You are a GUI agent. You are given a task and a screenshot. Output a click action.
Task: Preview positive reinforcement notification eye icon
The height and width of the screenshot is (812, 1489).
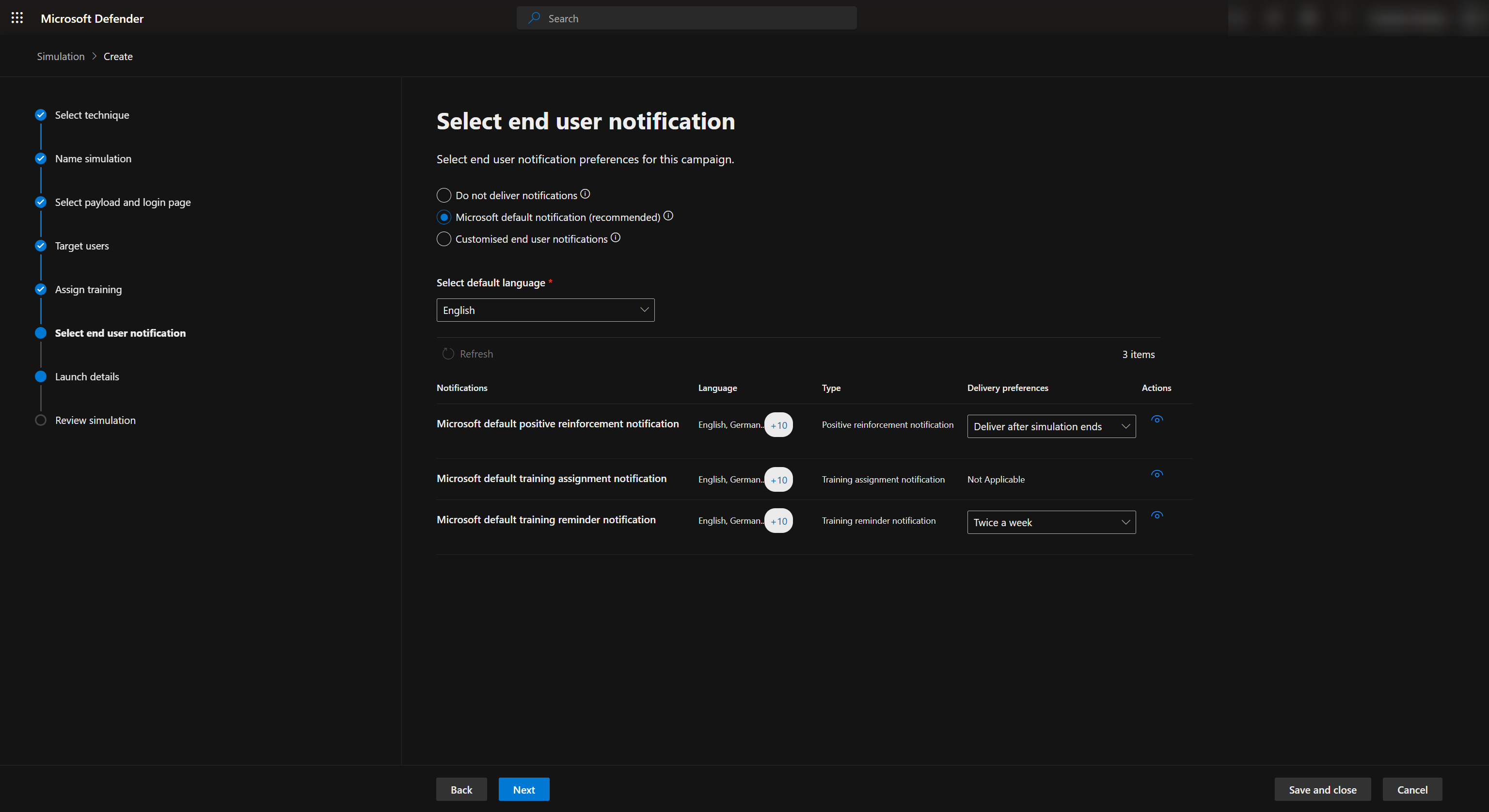click(x=1156, y=420)
